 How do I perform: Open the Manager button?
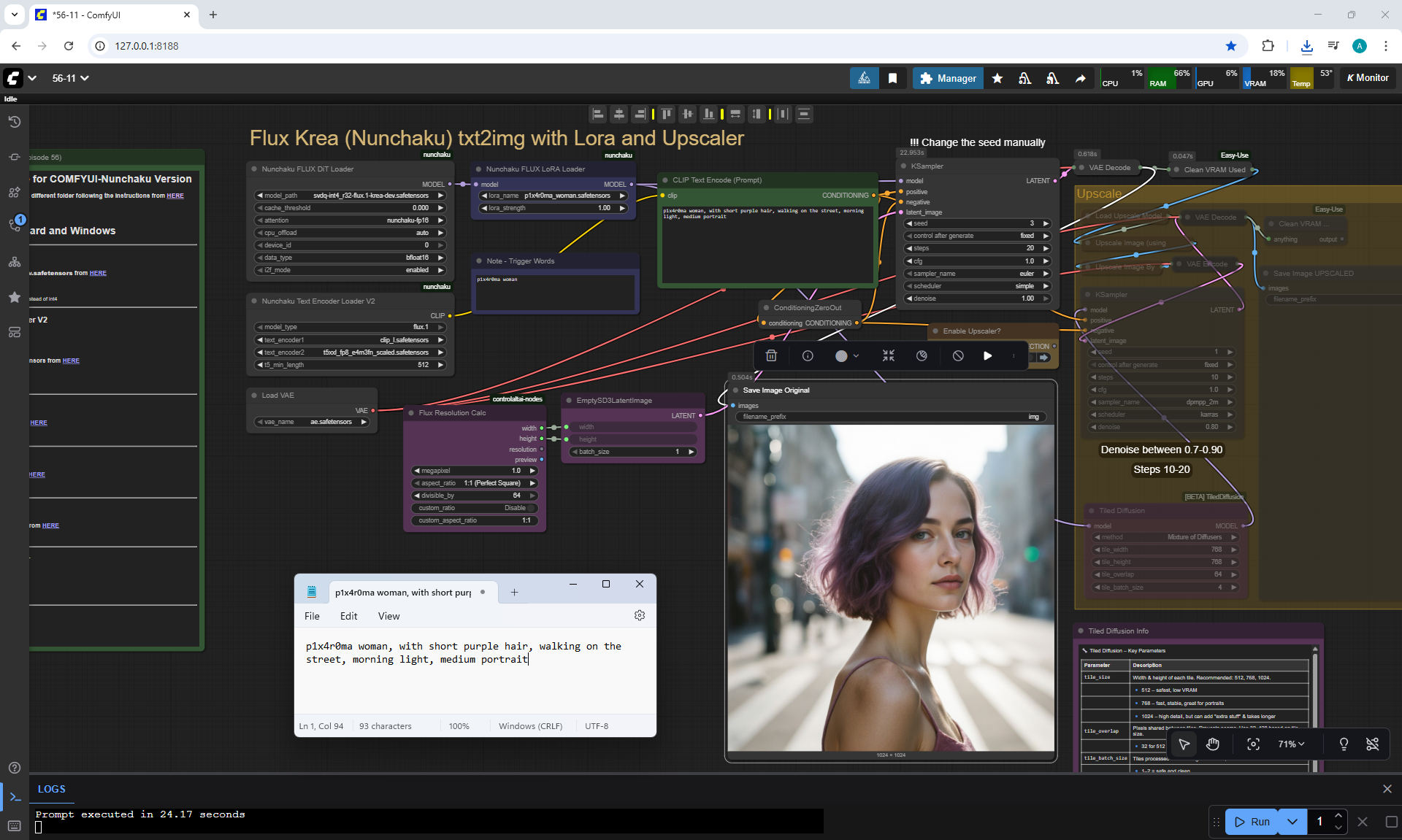tap(948, 78)
